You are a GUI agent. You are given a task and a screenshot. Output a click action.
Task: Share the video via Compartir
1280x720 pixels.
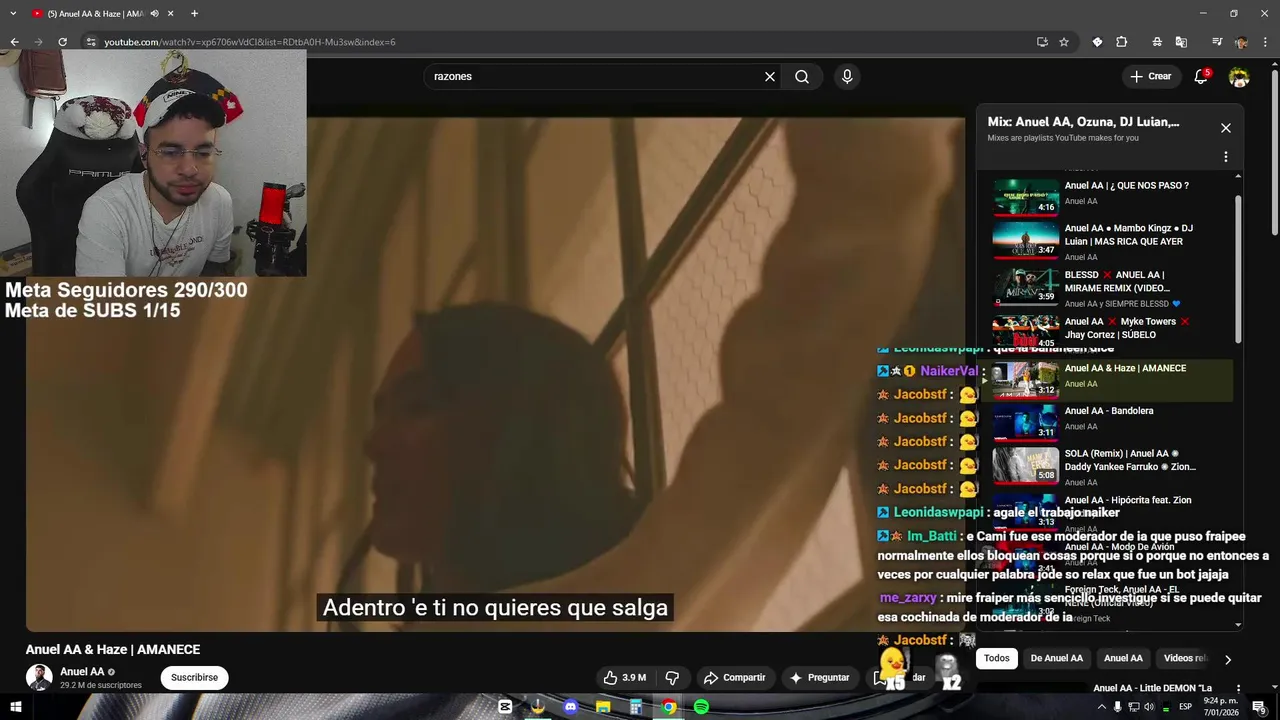click(x=734, y=677)
